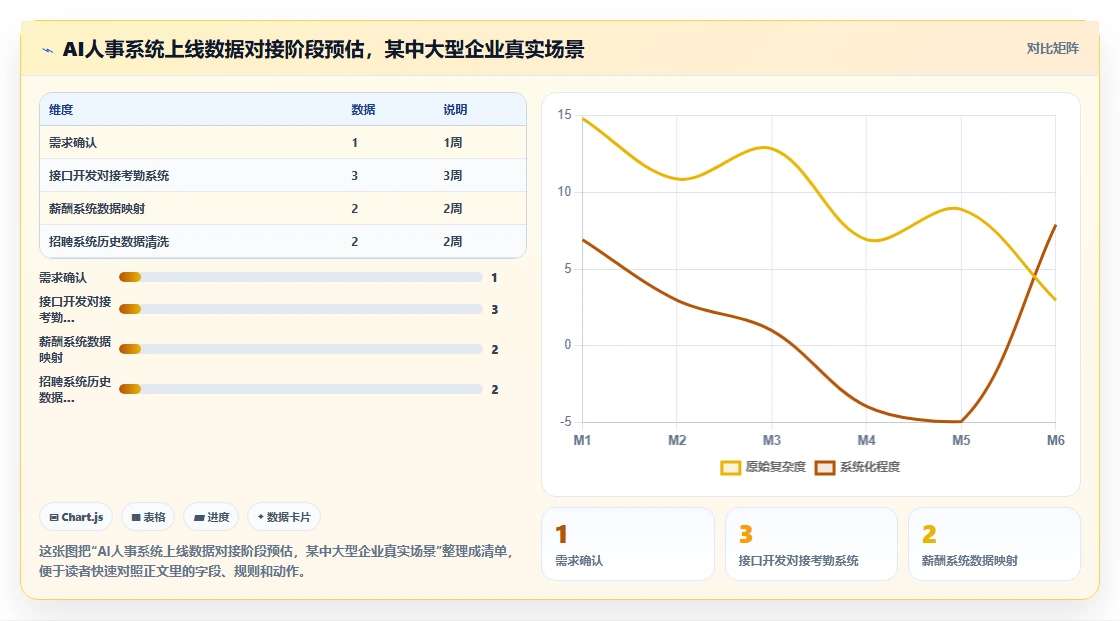Click the M3 axis label
This screenshot has height=621, width=1120.
click(771, 440)
